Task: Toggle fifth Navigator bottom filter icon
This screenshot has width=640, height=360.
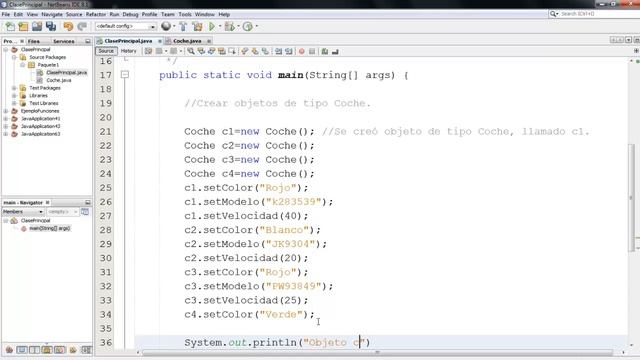Action: 60,350
